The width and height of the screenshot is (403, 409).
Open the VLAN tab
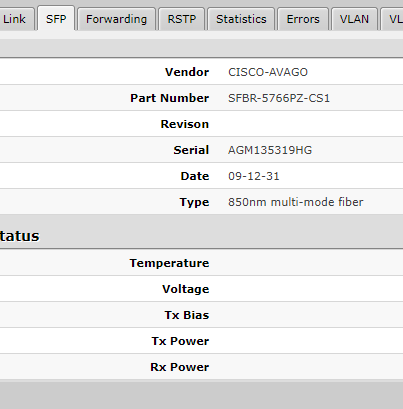click(354, 19)
